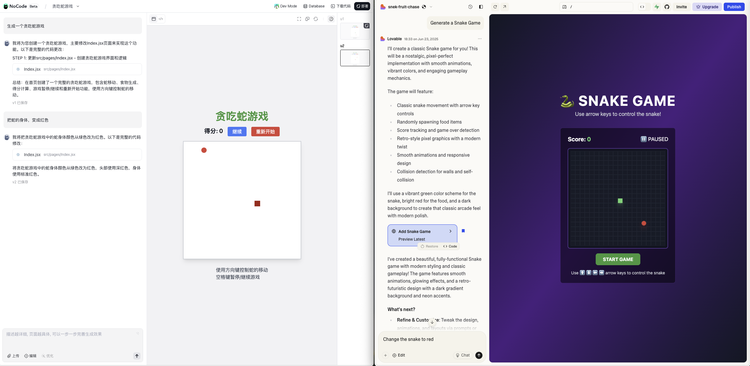
Task: Click the scroll-down arrow in Lovable chat
Action: click(432, 322)
